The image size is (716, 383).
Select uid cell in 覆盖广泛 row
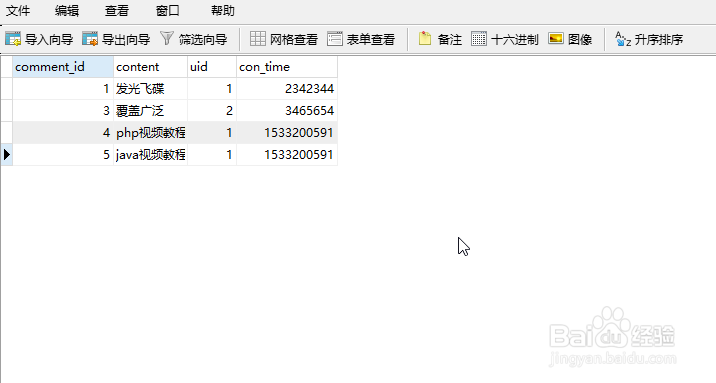pos(212,110)
